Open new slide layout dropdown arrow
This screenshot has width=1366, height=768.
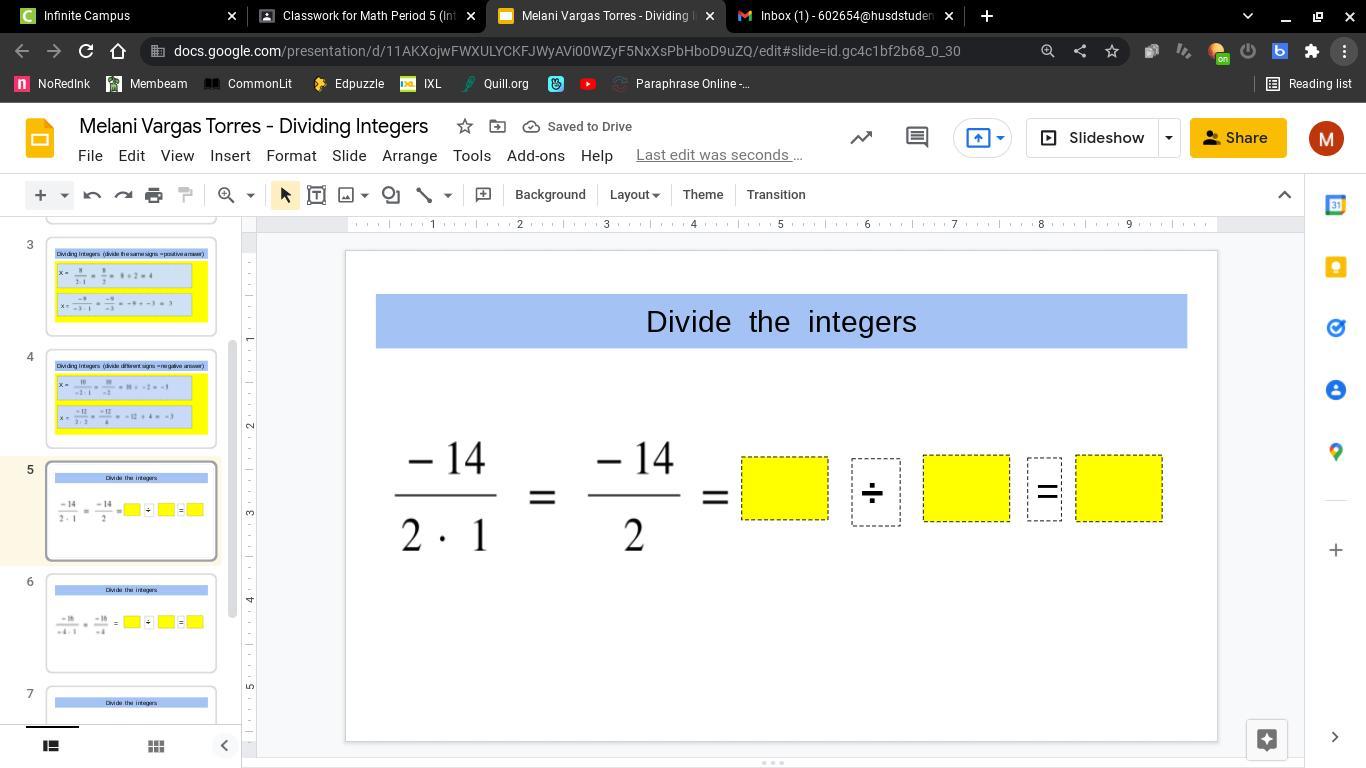[64, 195]
